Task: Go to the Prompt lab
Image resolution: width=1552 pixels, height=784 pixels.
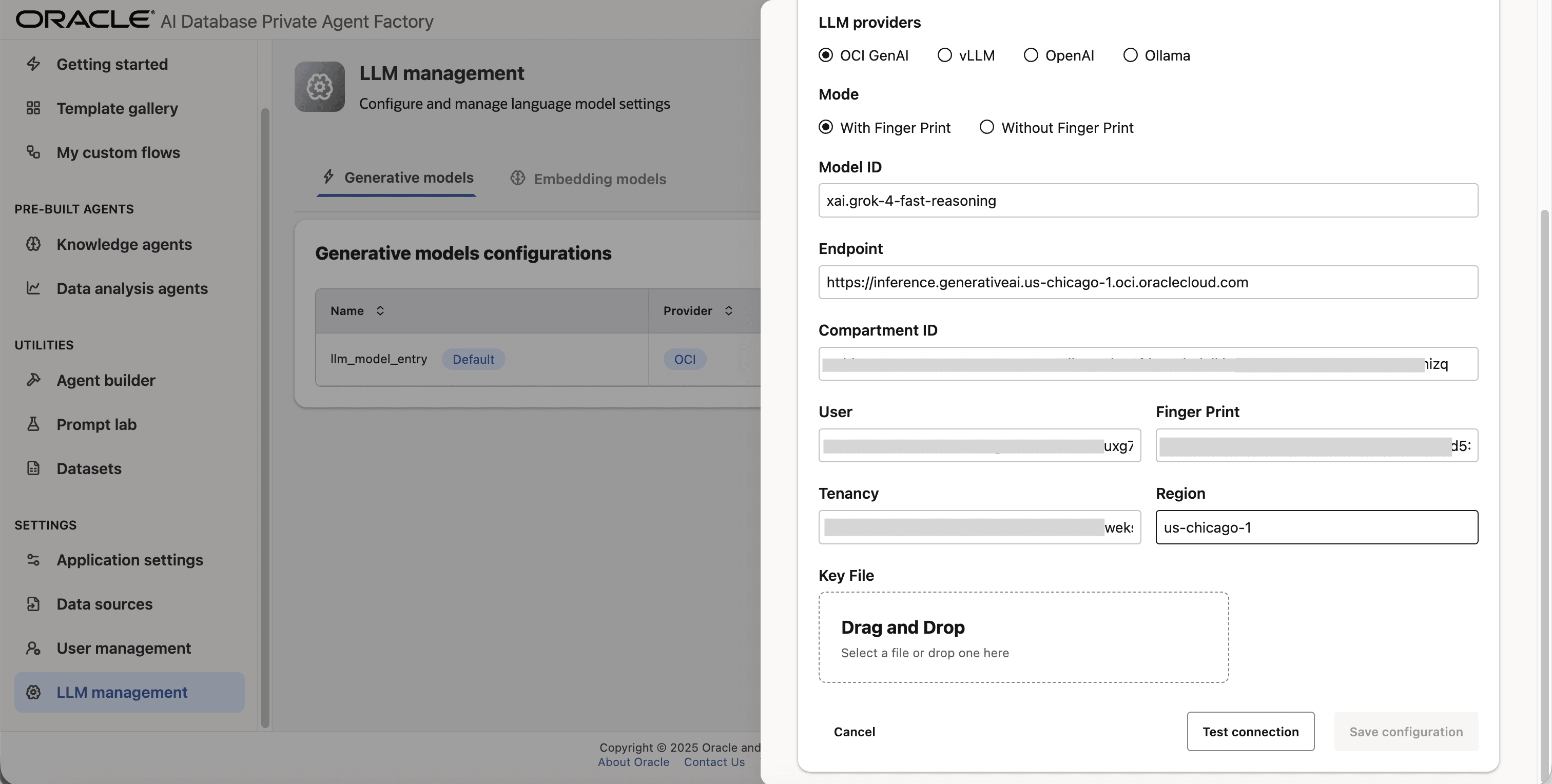Action: [96, 424]
